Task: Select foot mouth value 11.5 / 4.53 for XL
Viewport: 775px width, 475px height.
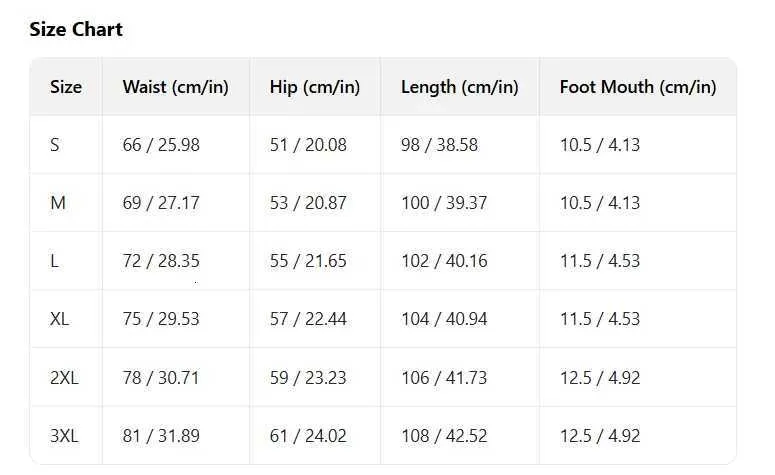Action: [599, 320]
